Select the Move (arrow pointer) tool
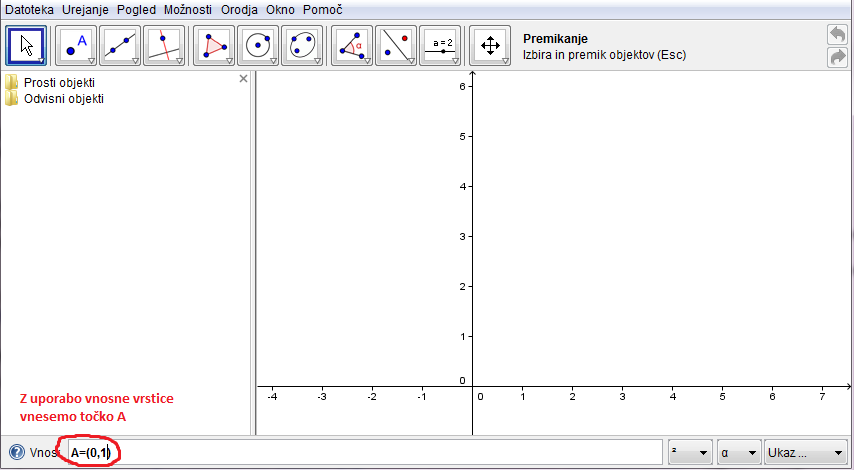Viewport: 854px width, 470px height. pos(27,45)
